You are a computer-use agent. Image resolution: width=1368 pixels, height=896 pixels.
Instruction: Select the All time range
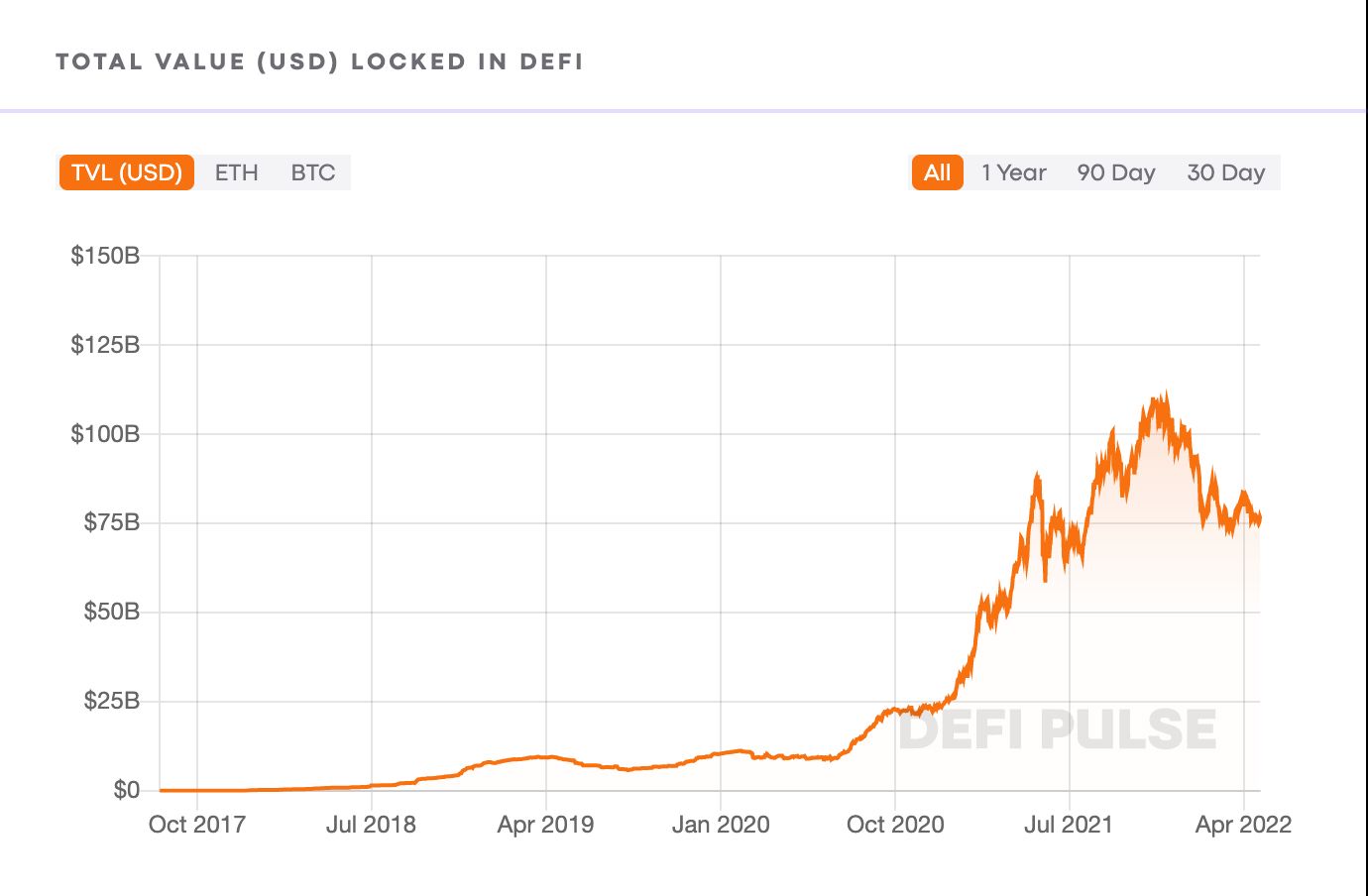coord(937,172)
